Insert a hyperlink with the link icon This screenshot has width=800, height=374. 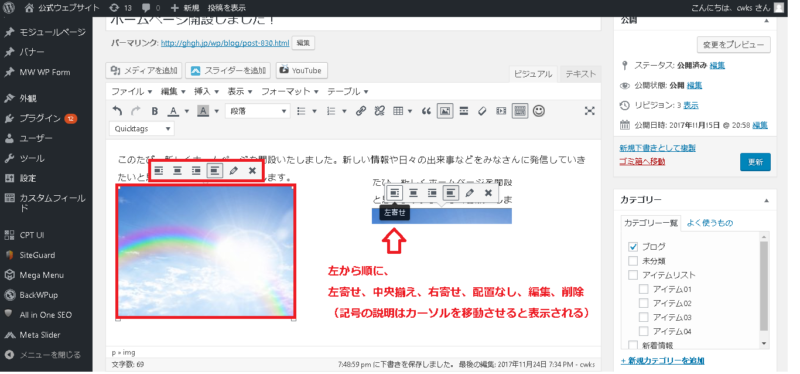click(x=361, y=111)
